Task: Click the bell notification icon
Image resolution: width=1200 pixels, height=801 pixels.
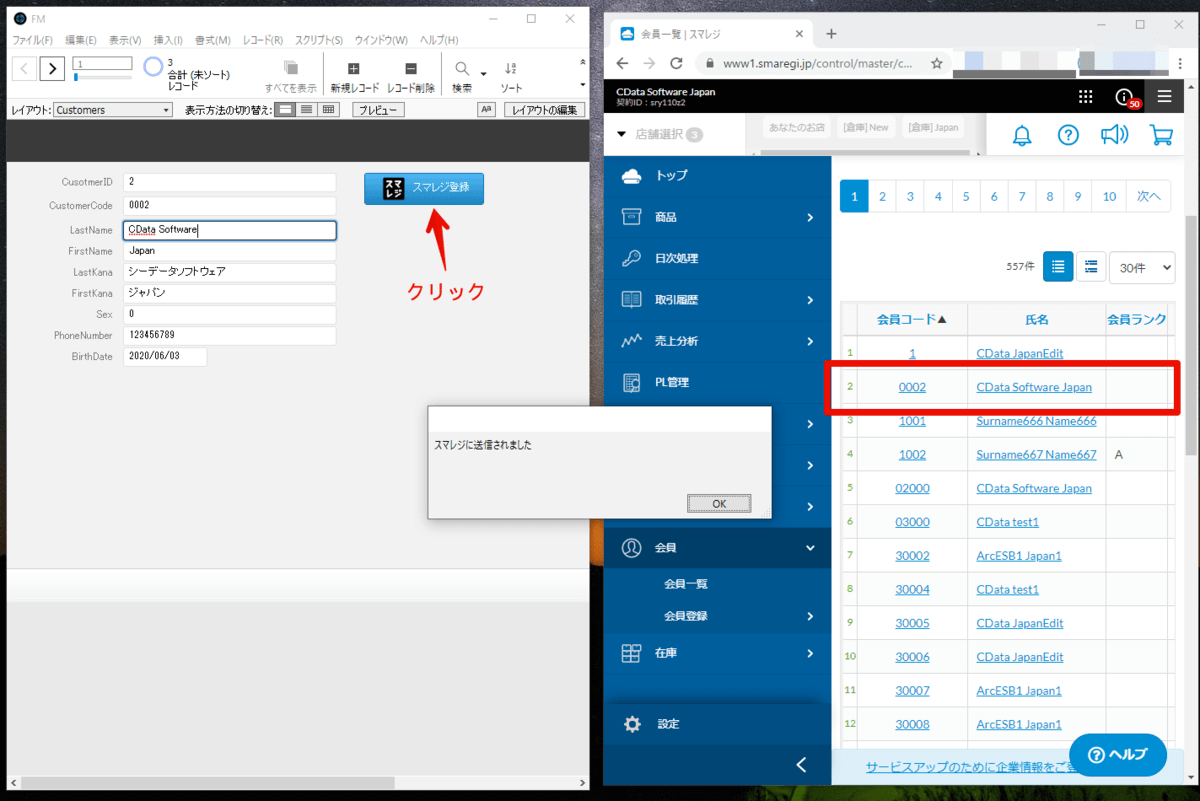Action: [1022, 135]
